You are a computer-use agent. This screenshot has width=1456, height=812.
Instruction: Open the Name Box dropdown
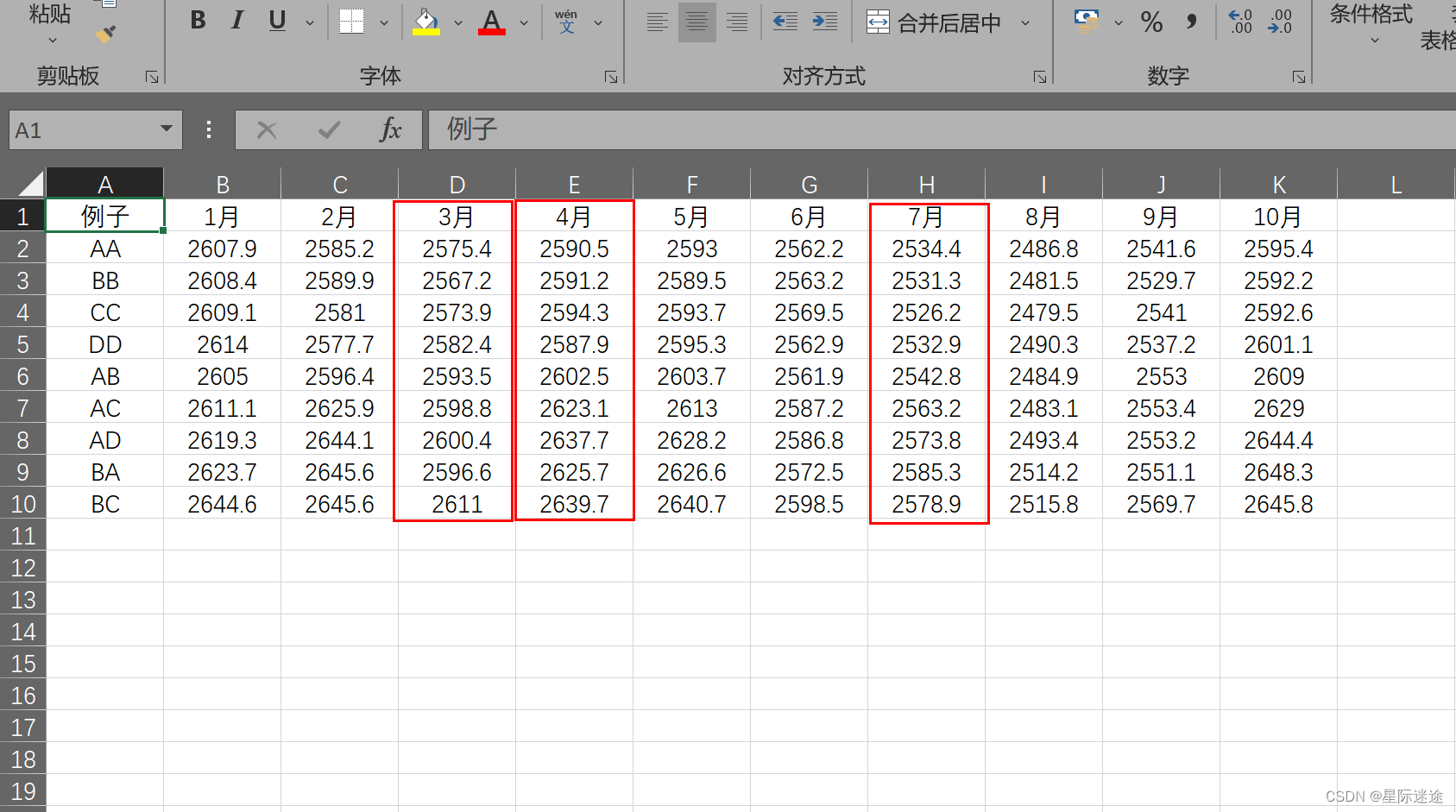[167, 129]
